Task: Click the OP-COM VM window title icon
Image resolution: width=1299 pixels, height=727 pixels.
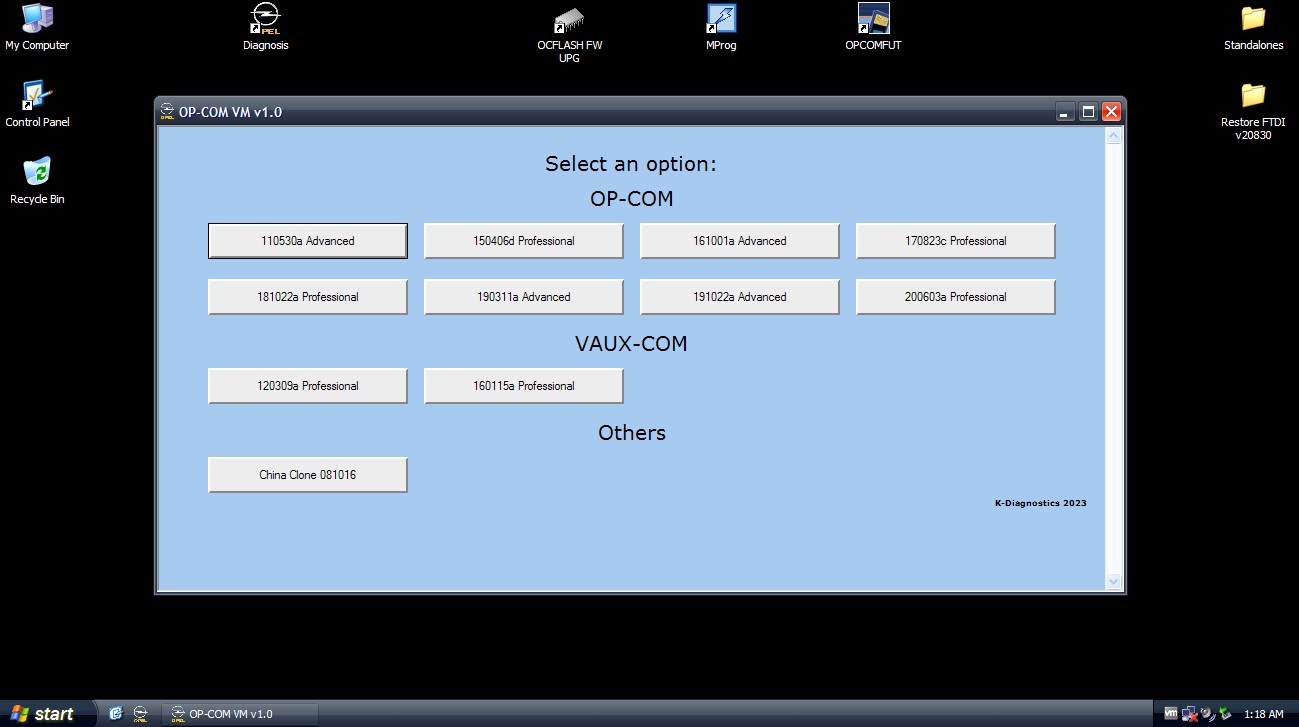Action: click(x=168, y=112)
